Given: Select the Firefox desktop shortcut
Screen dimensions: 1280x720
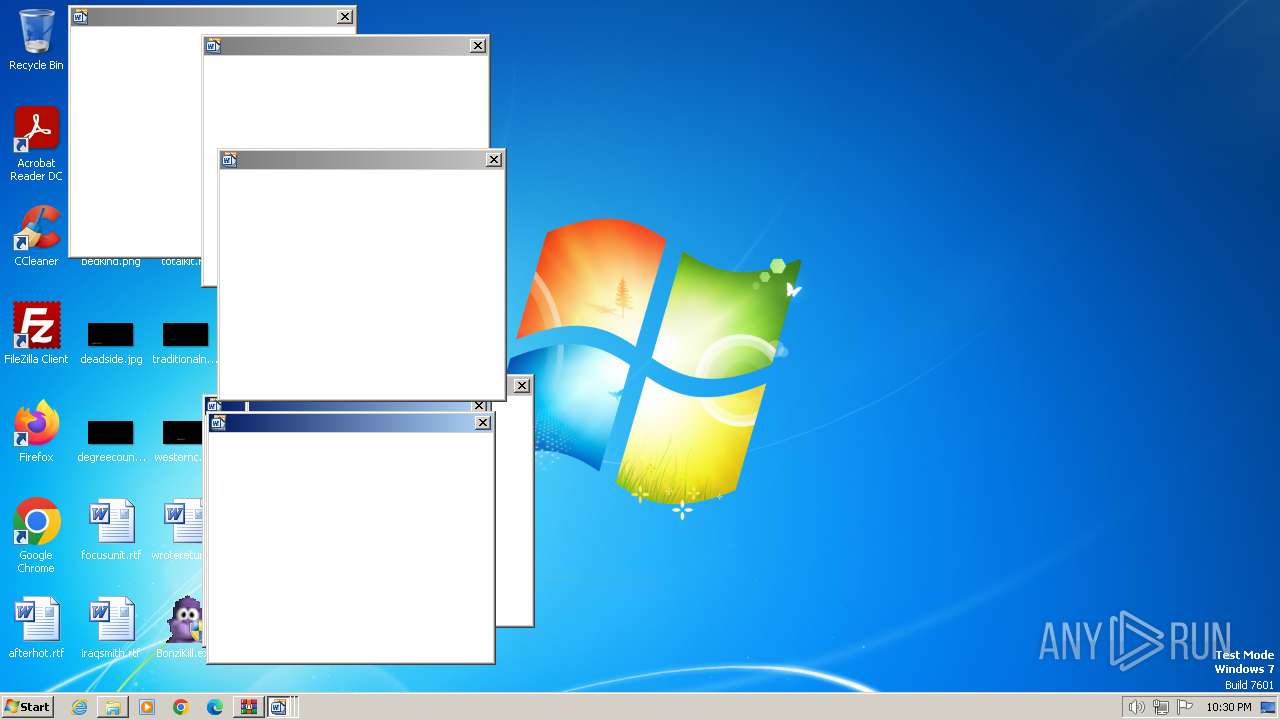Looking at the screenshot, I should pos(36,432).
